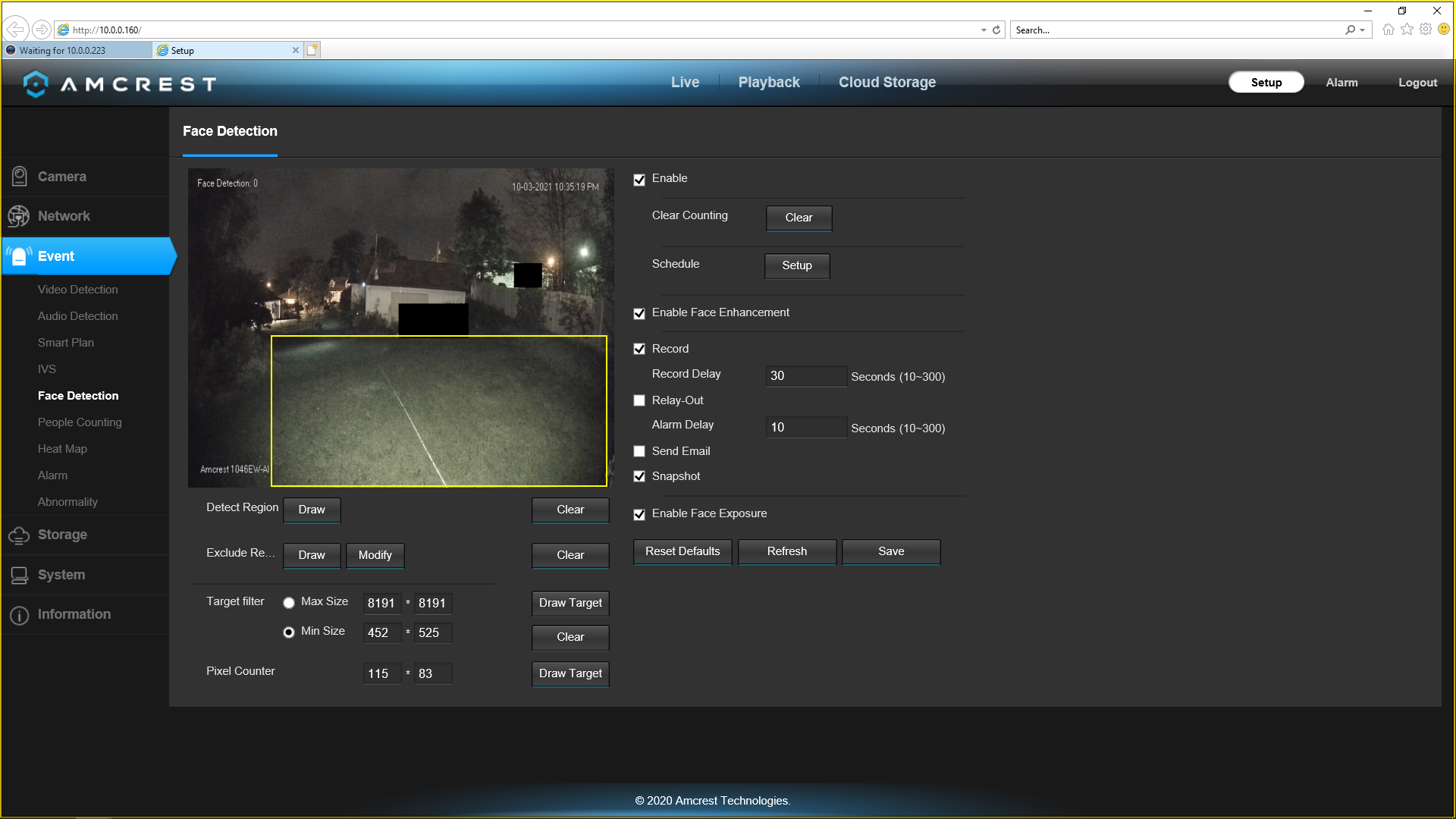The height and width of the screenshot is (819, 1456).
Task: Open IVS settings
Action: [x=47, y=369]
